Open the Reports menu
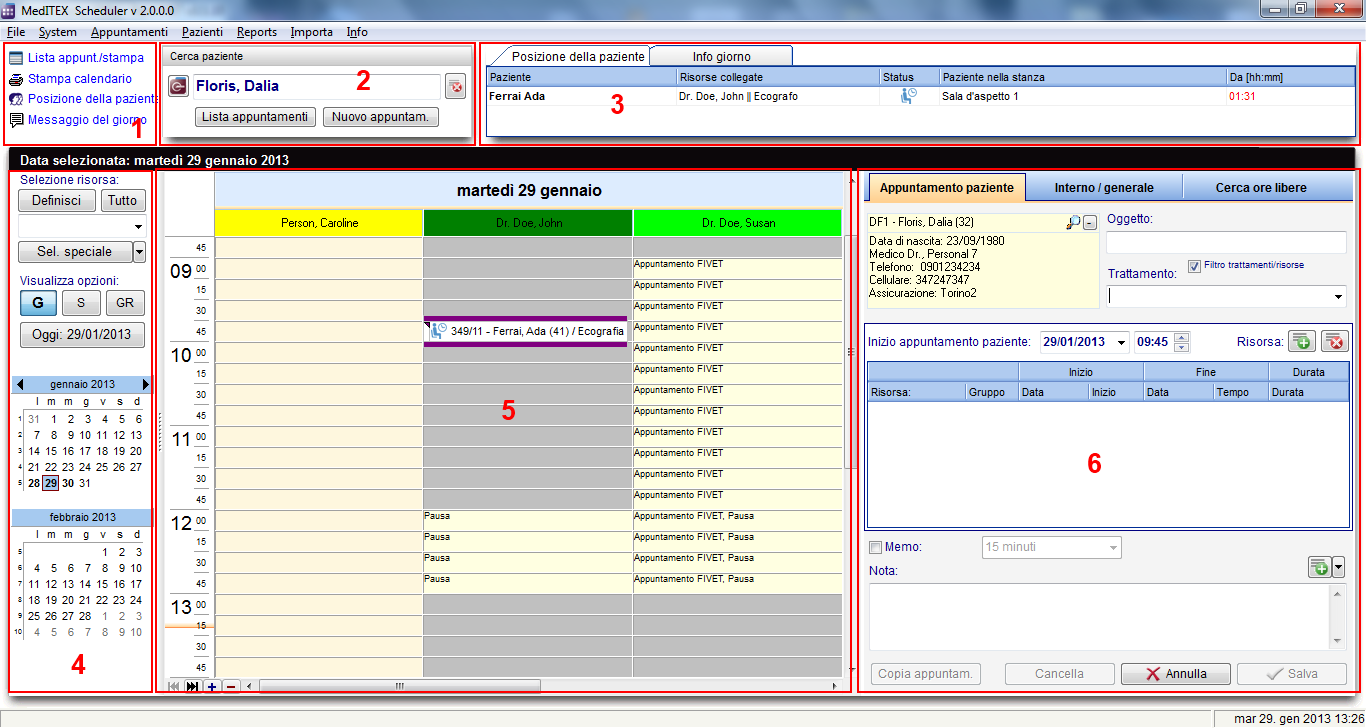Image resolution: width=1366 pixels, height=728 pixels. (257, 32)
